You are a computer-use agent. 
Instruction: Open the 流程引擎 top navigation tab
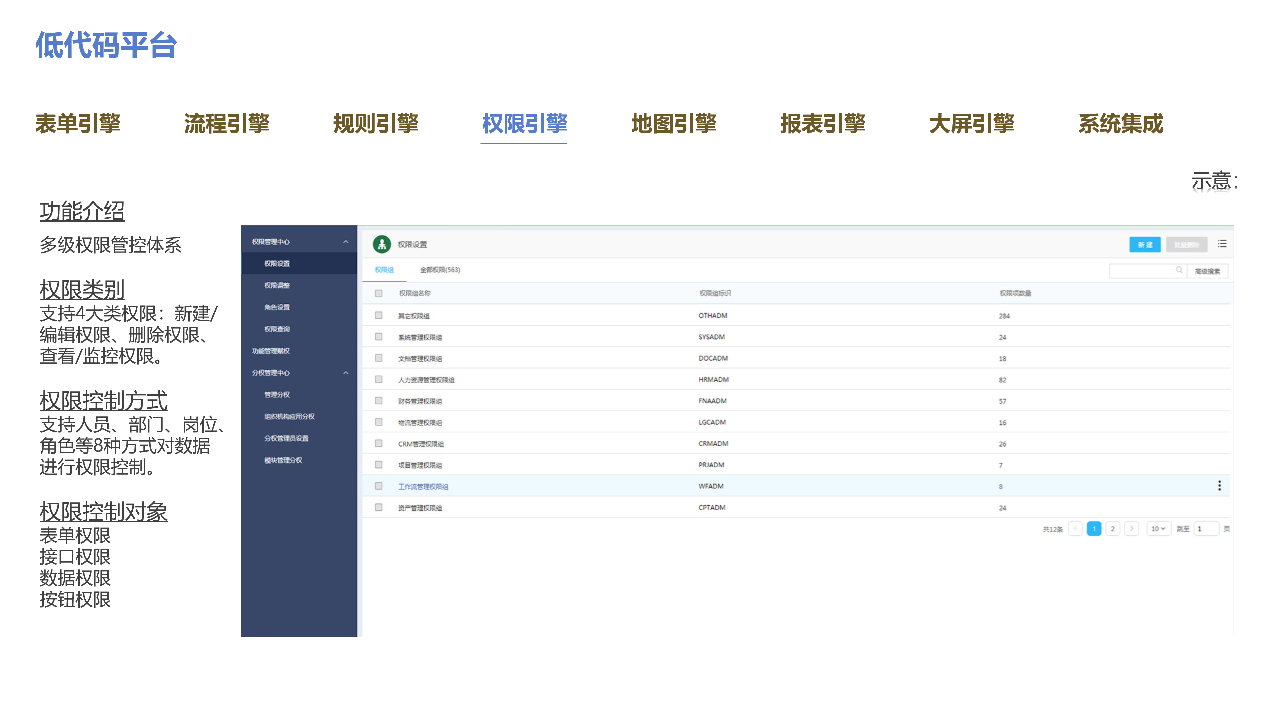pos(227,124)
